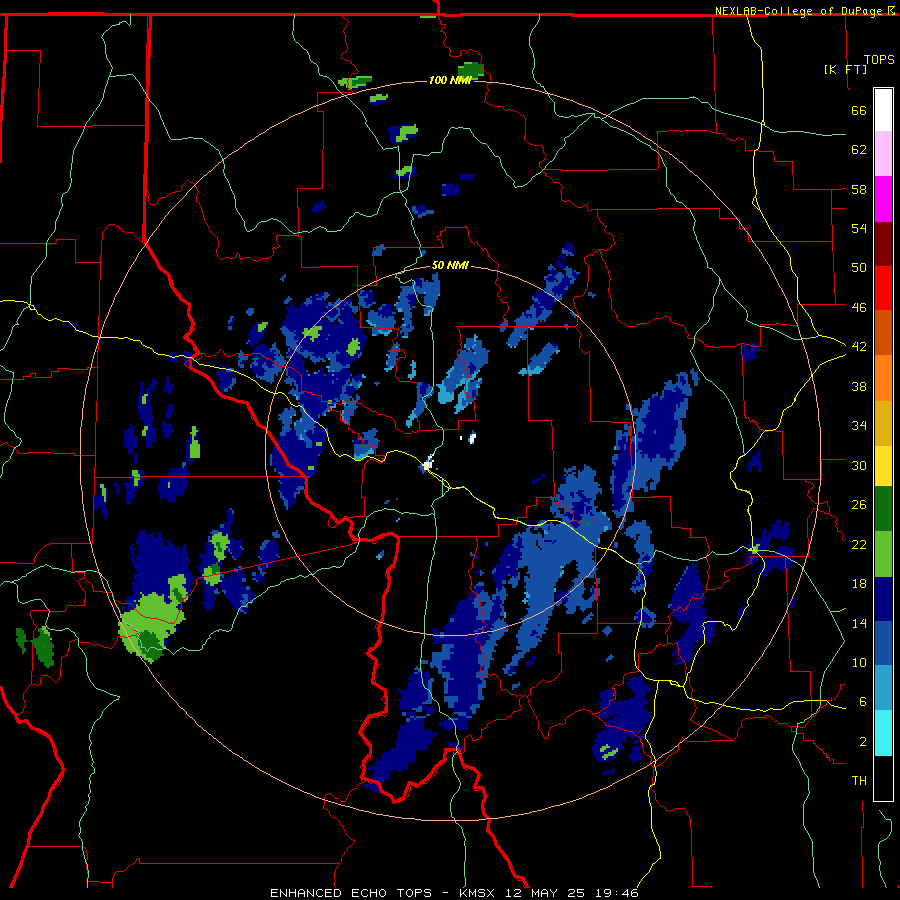Image resolution: width=900 pixels, height=900 pixels.
Task: Click the '22' legend label
Action: [859, 544]
